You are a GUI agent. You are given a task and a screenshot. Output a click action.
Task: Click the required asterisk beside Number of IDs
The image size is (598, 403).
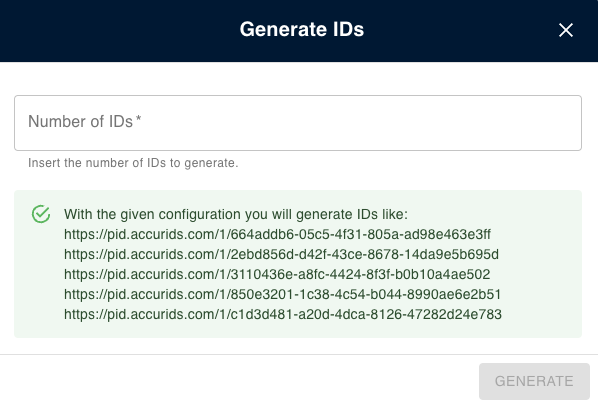(x=138, y=119)
